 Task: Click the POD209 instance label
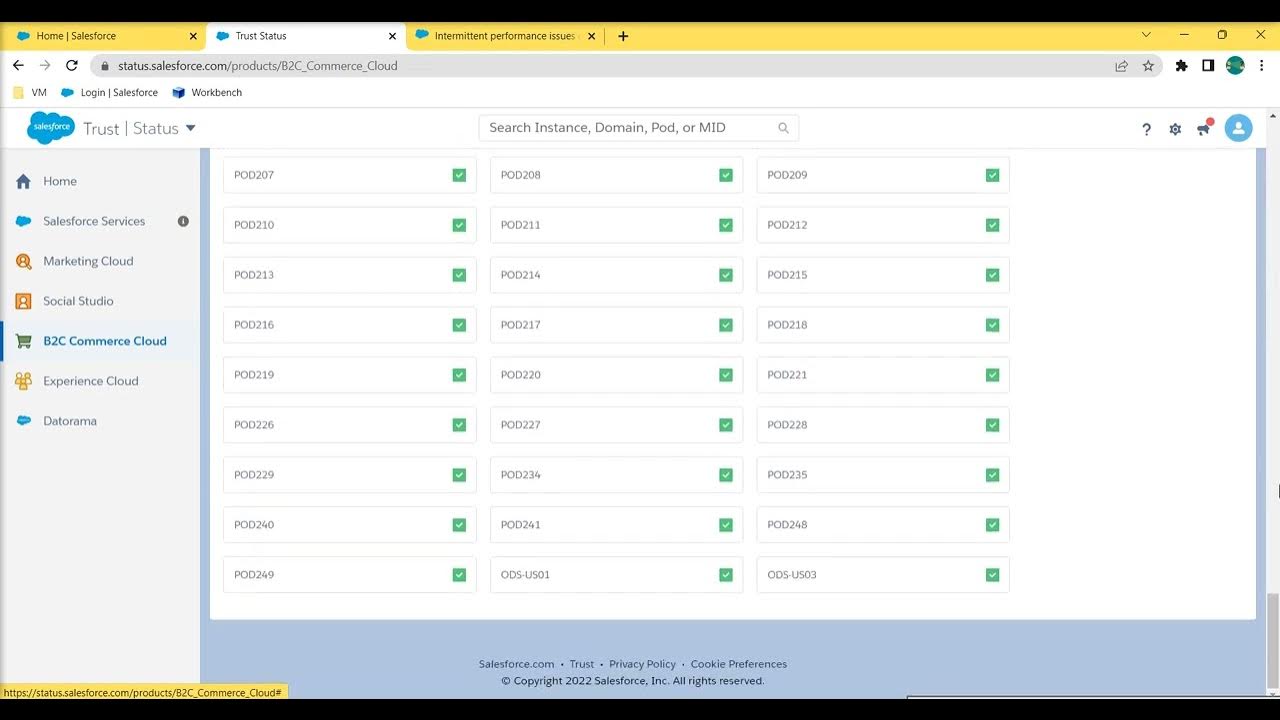tap(787, 175)
